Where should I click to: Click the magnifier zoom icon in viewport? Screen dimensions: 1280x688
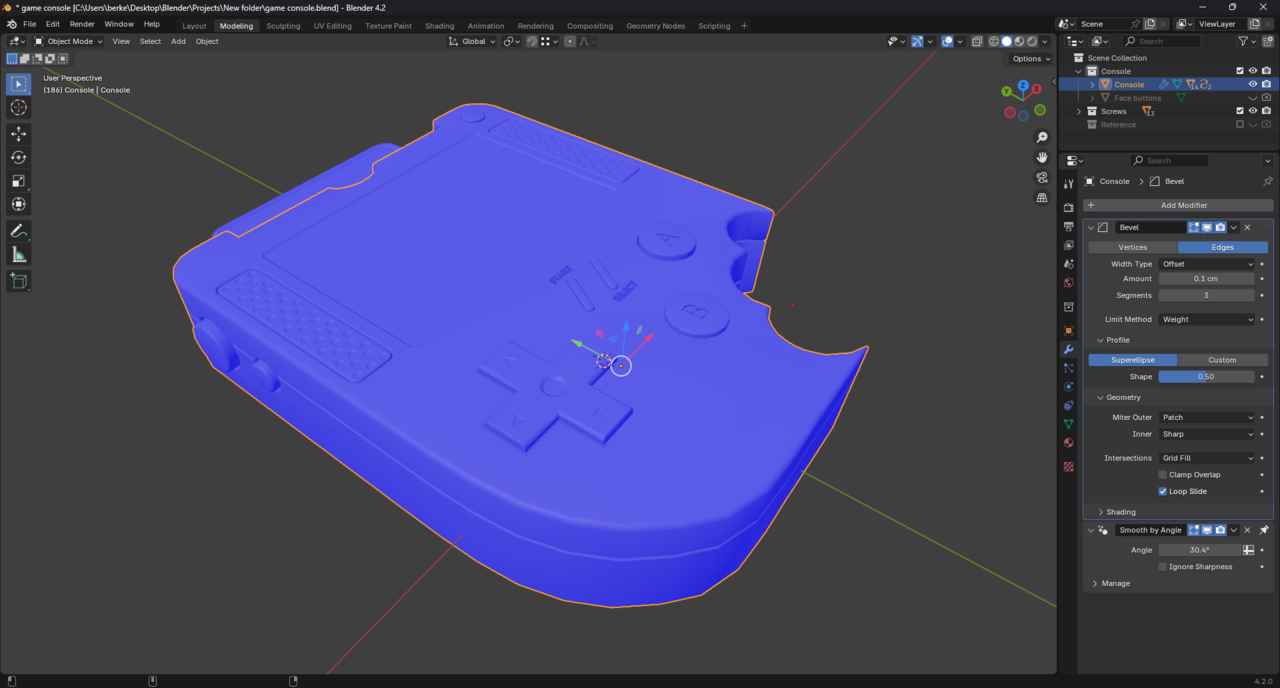[x=1042, y=136]
